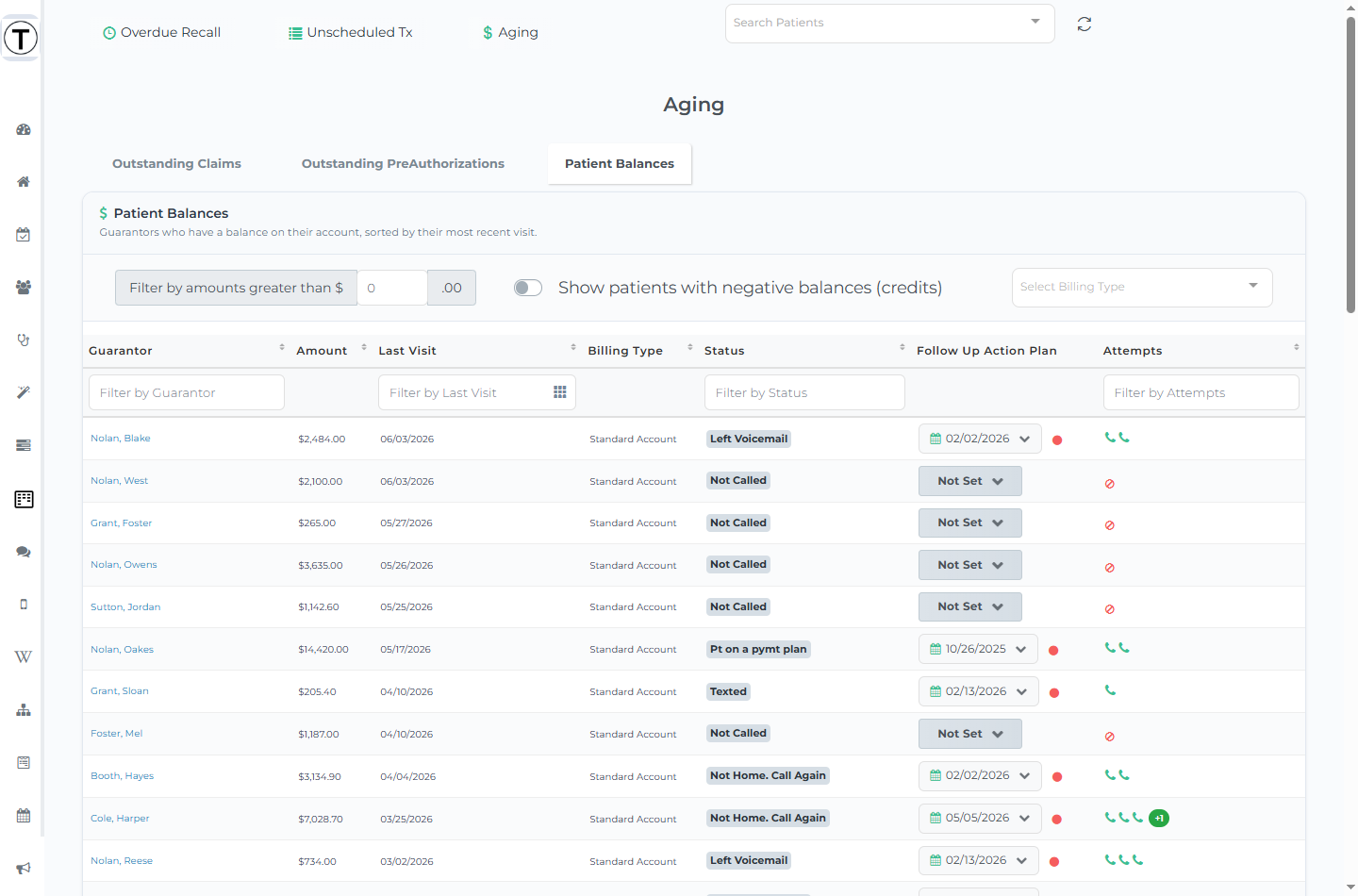
Task: Open the Search Patients dropdown
Action: pos(889,24)
